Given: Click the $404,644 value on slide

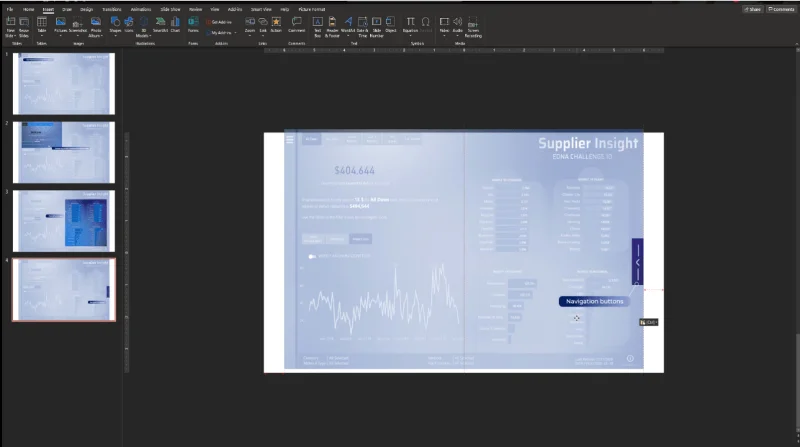Looking at the screenshot, I should click(355, 170).
